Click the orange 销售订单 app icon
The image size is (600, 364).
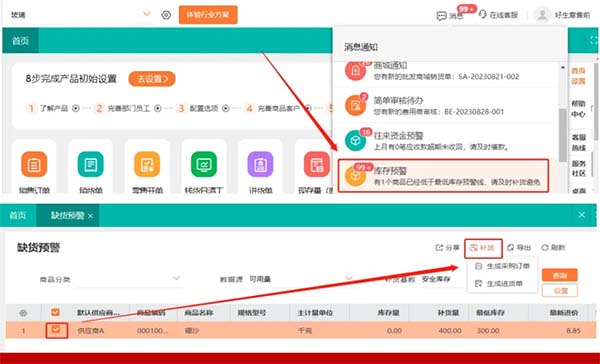click(34, 165)
